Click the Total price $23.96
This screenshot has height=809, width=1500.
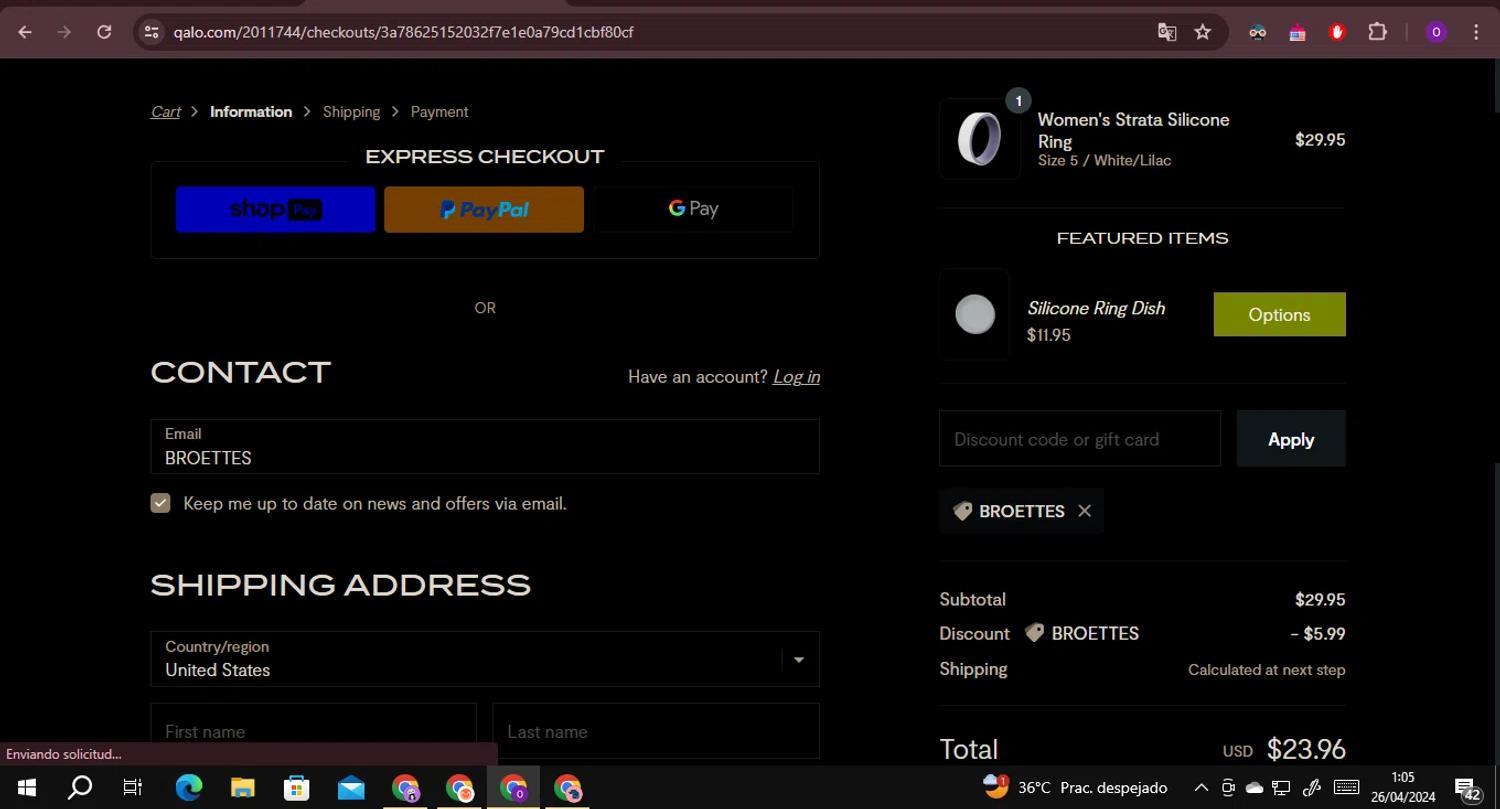click(x=1306, y=749)
